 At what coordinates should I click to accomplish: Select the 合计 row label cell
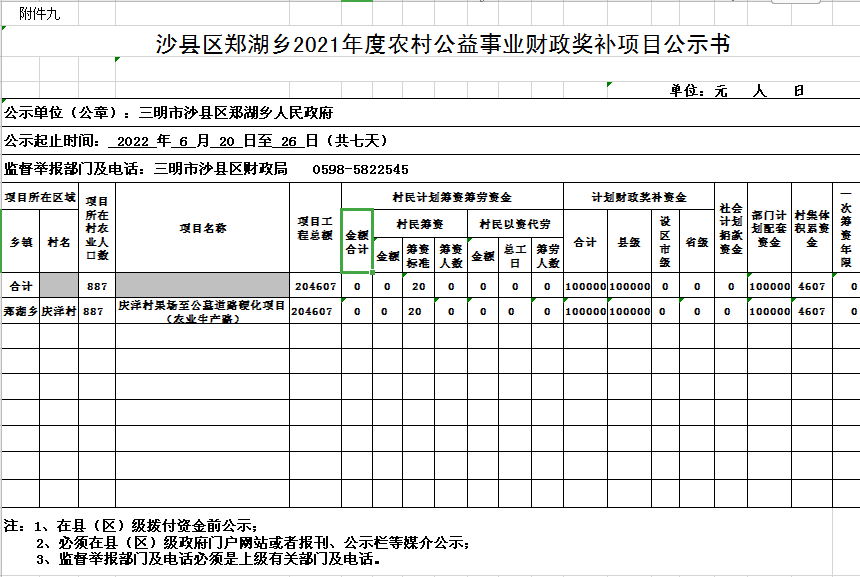click(x=20, y=286)
